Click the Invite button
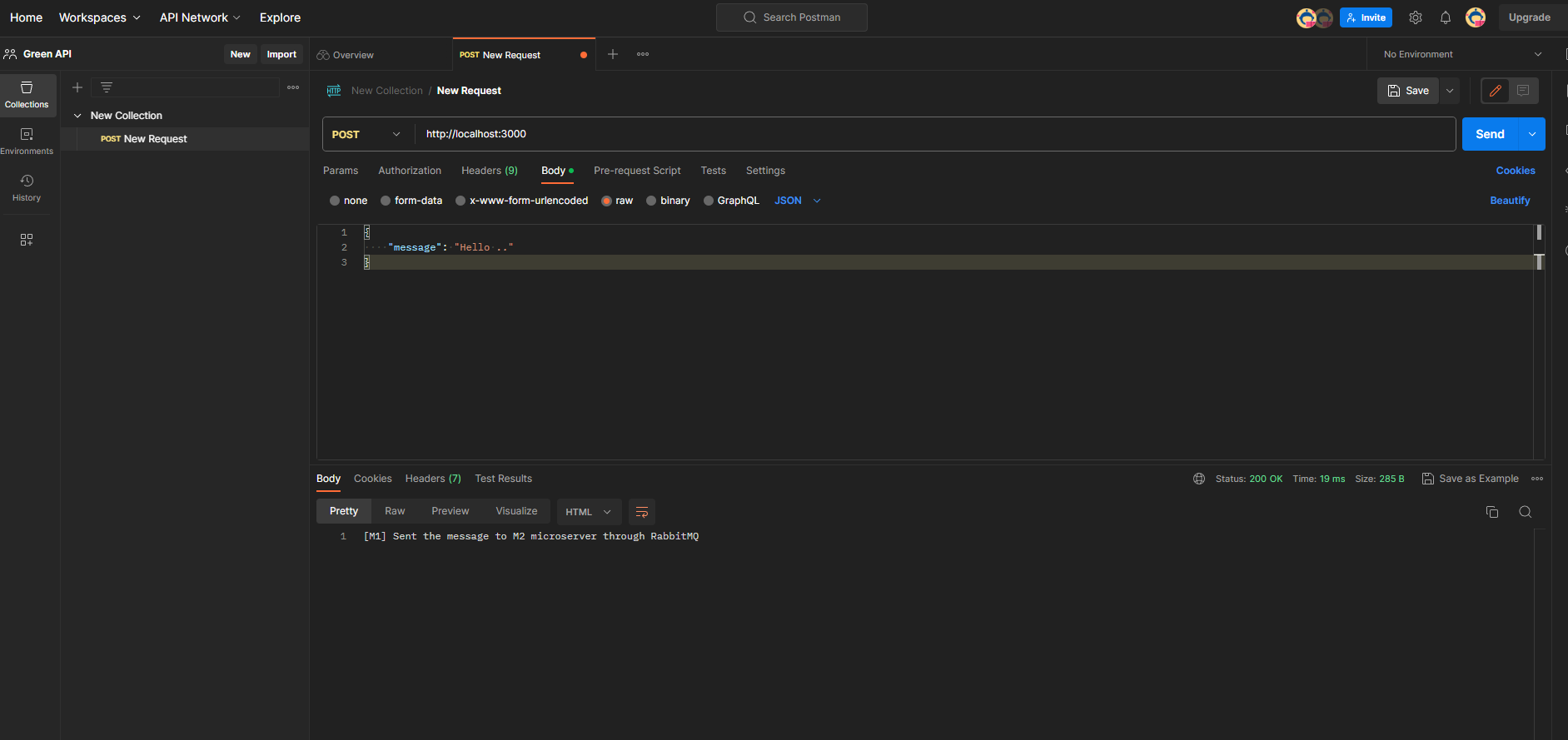 [1366, 17]
